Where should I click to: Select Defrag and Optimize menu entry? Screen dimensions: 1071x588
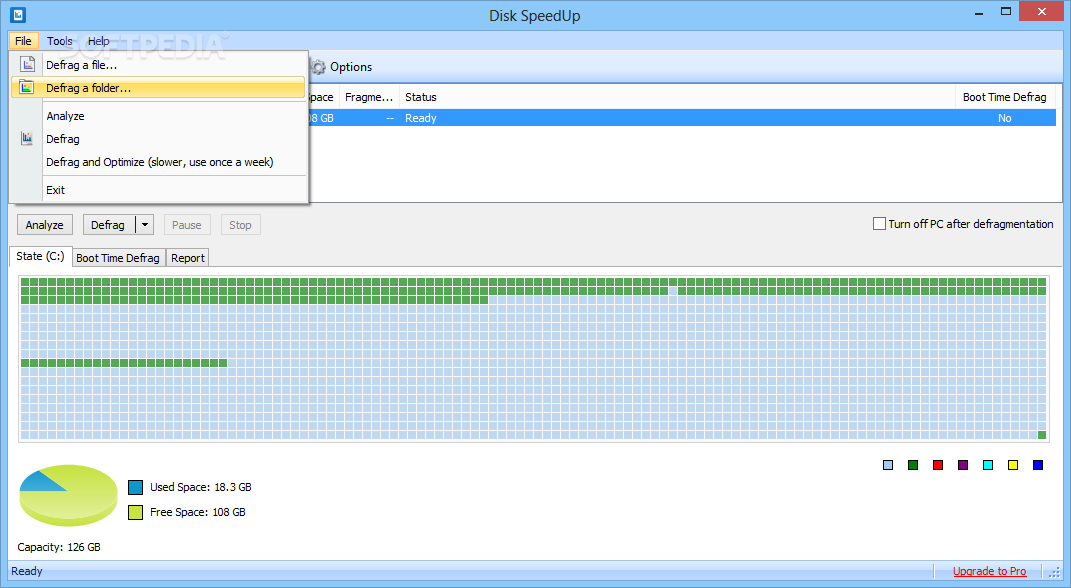click(x=158, y=162)
